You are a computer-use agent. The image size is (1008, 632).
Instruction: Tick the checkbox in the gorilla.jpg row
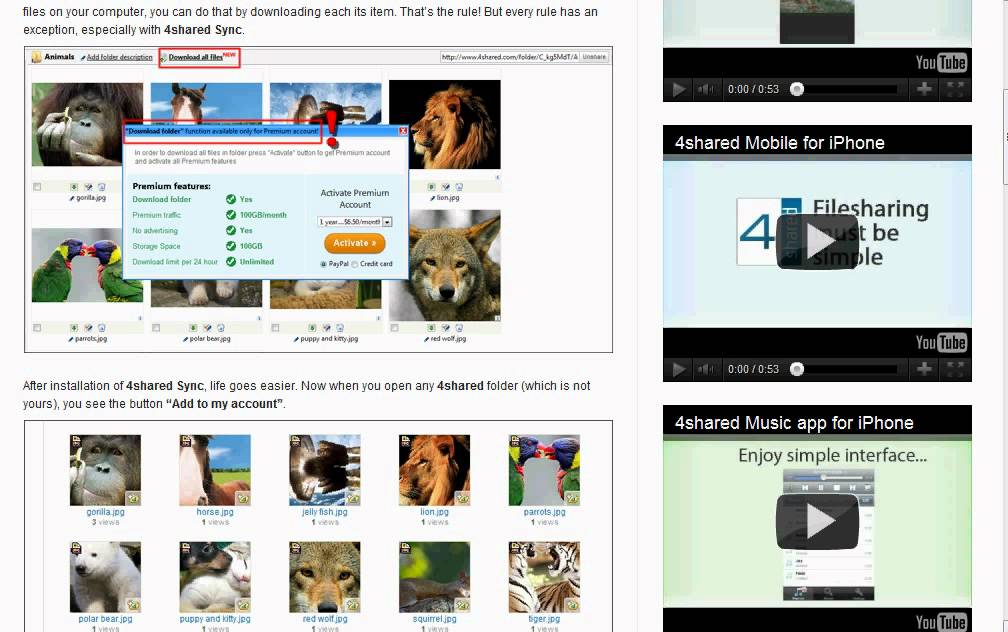pos(37,187)
